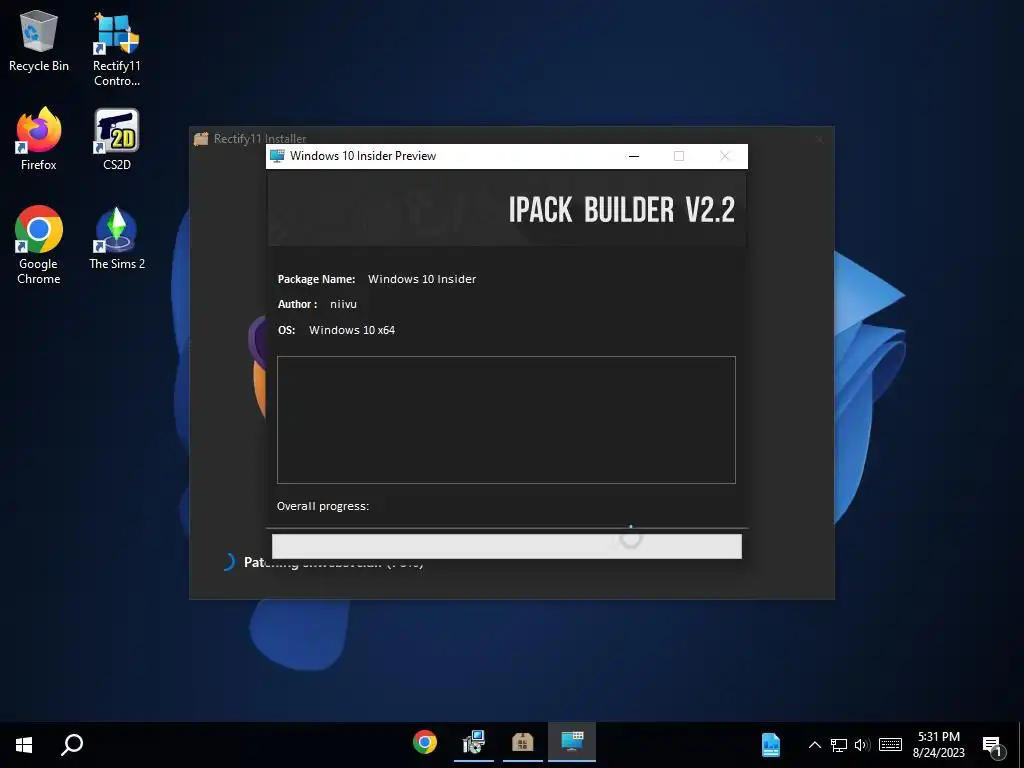The image size is (1024, 768).
Task: Open the Windows Start menu
Action: tap(24, 744)
